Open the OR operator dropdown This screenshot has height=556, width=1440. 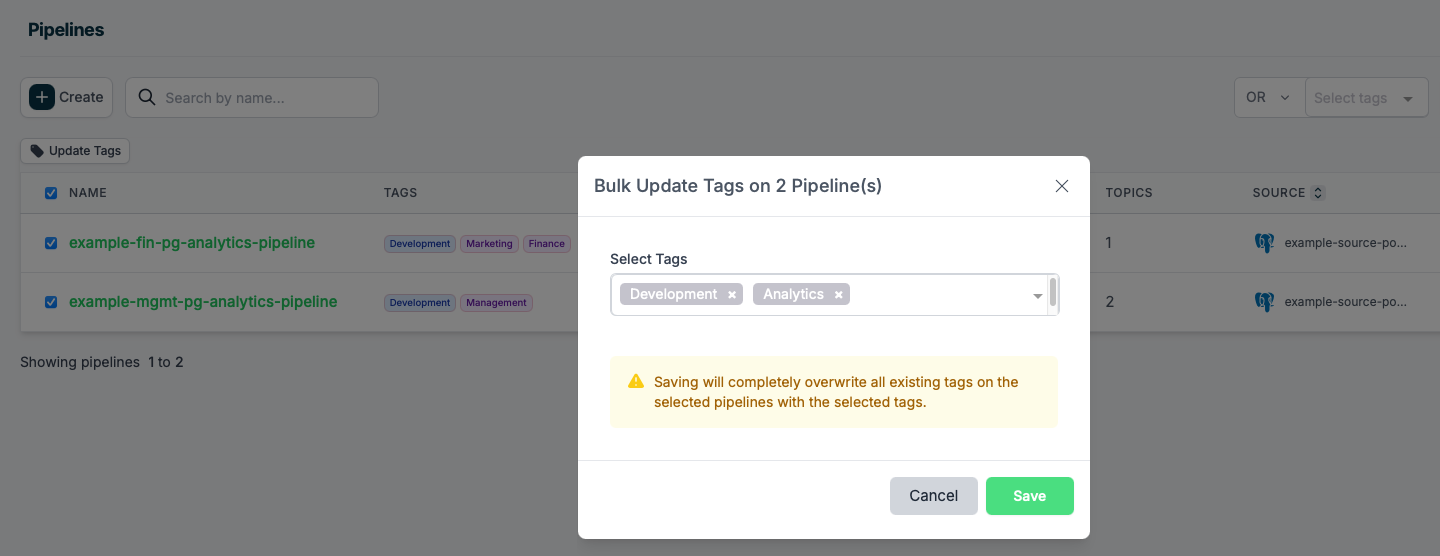point(1270,97)
